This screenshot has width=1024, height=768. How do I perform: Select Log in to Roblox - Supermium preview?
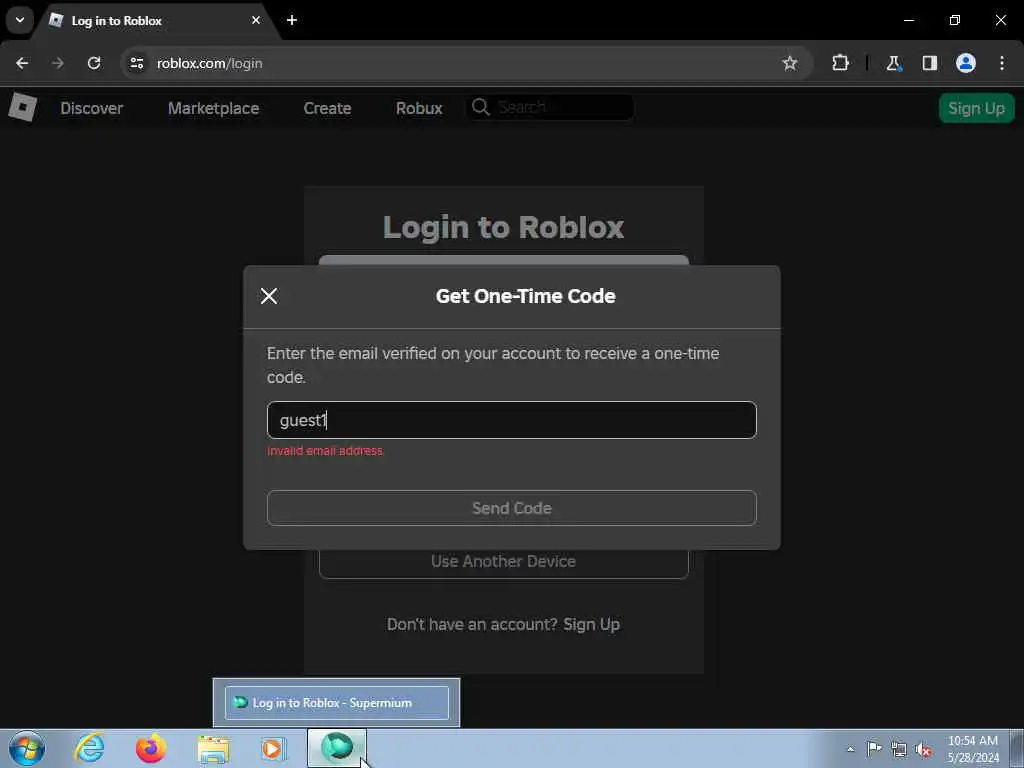coord(336,703)
